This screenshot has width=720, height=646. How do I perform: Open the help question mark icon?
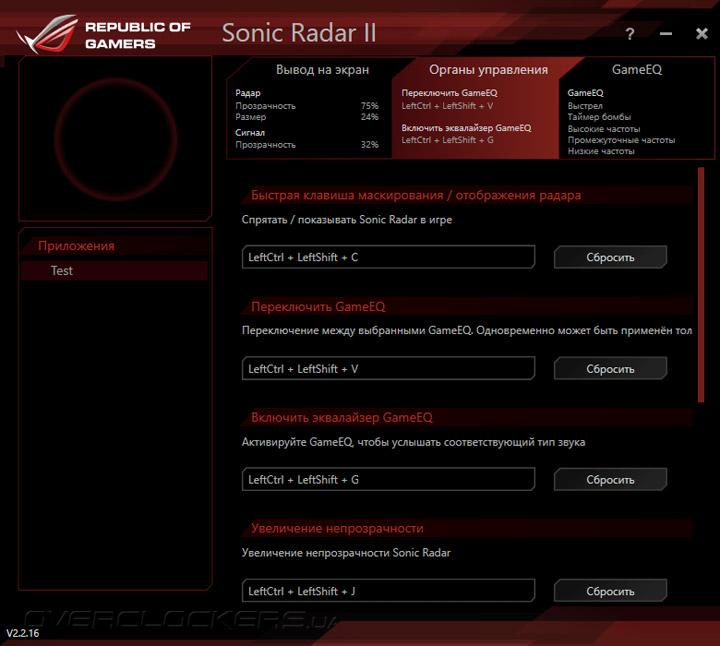point(630,34)
